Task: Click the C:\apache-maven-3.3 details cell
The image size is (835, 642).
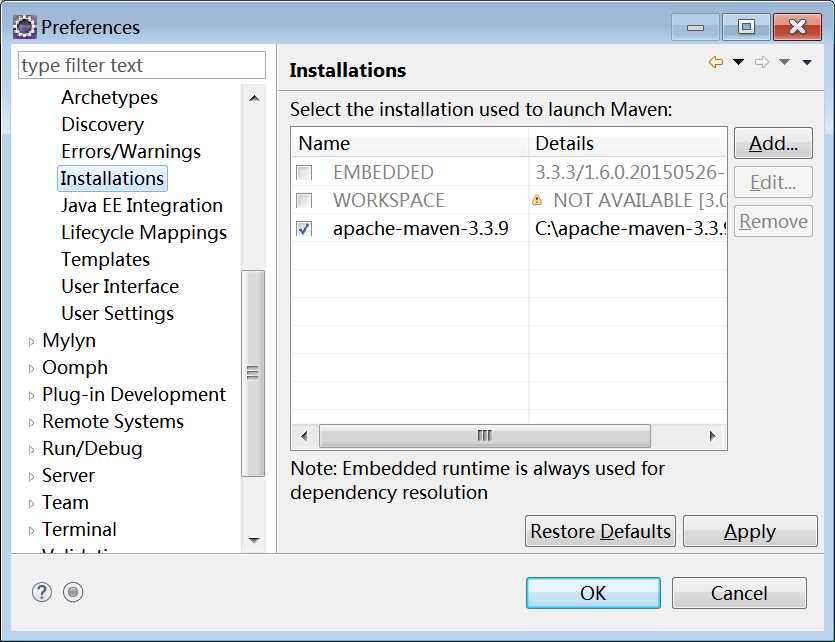Action: [630, 229]
